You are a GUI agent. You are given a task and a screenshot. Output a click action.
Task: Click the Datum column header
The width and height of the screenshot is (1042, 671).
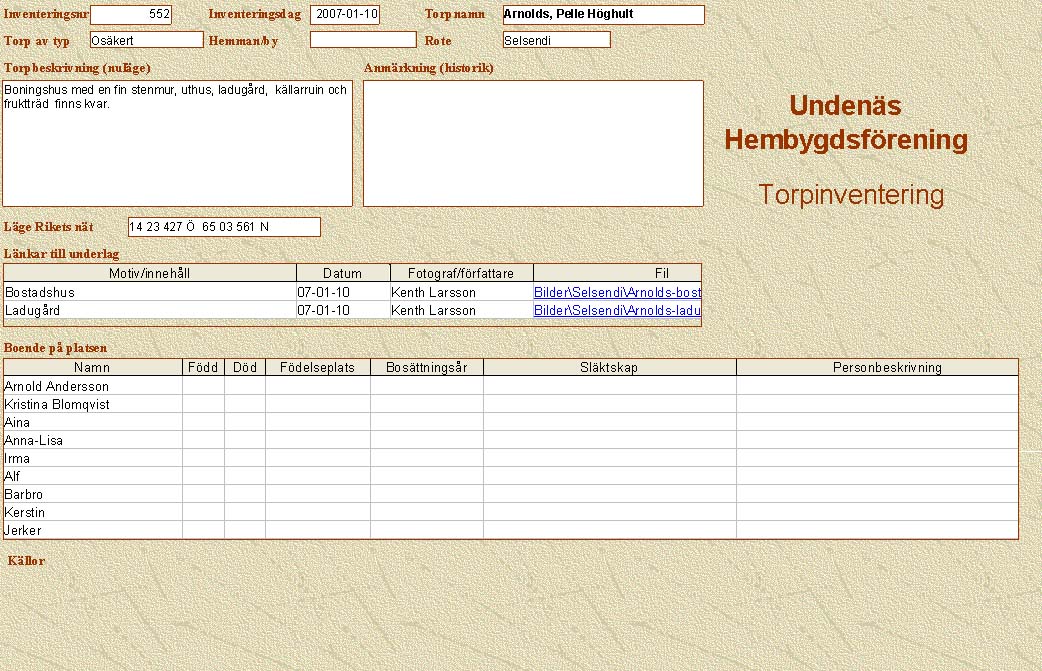point(343,274)
